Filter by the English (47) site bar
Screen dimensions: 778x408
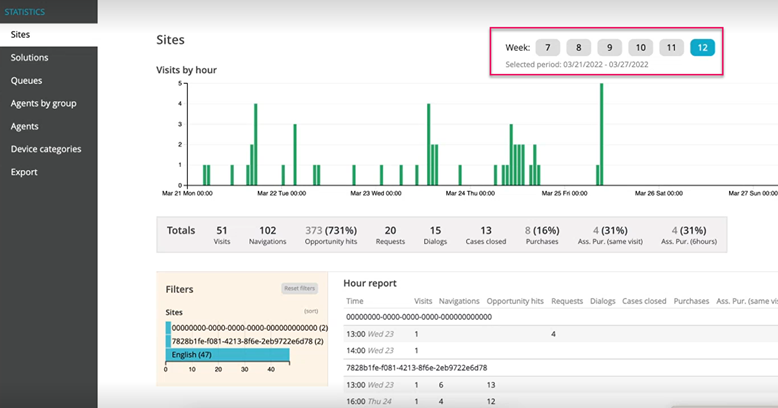coord(227,354)
